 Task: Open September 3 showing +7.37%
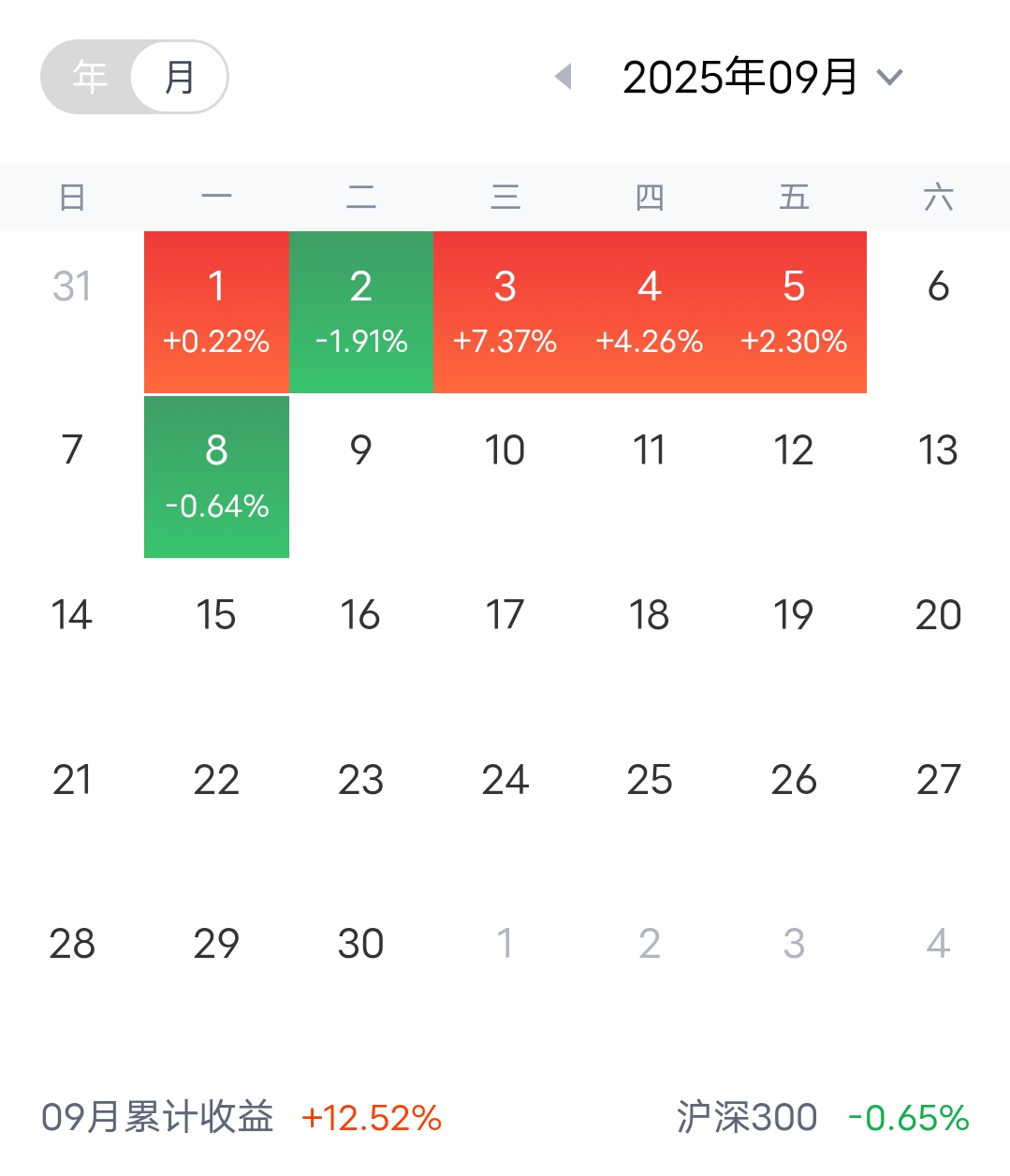pyautogui.click(x=505, y=312)
